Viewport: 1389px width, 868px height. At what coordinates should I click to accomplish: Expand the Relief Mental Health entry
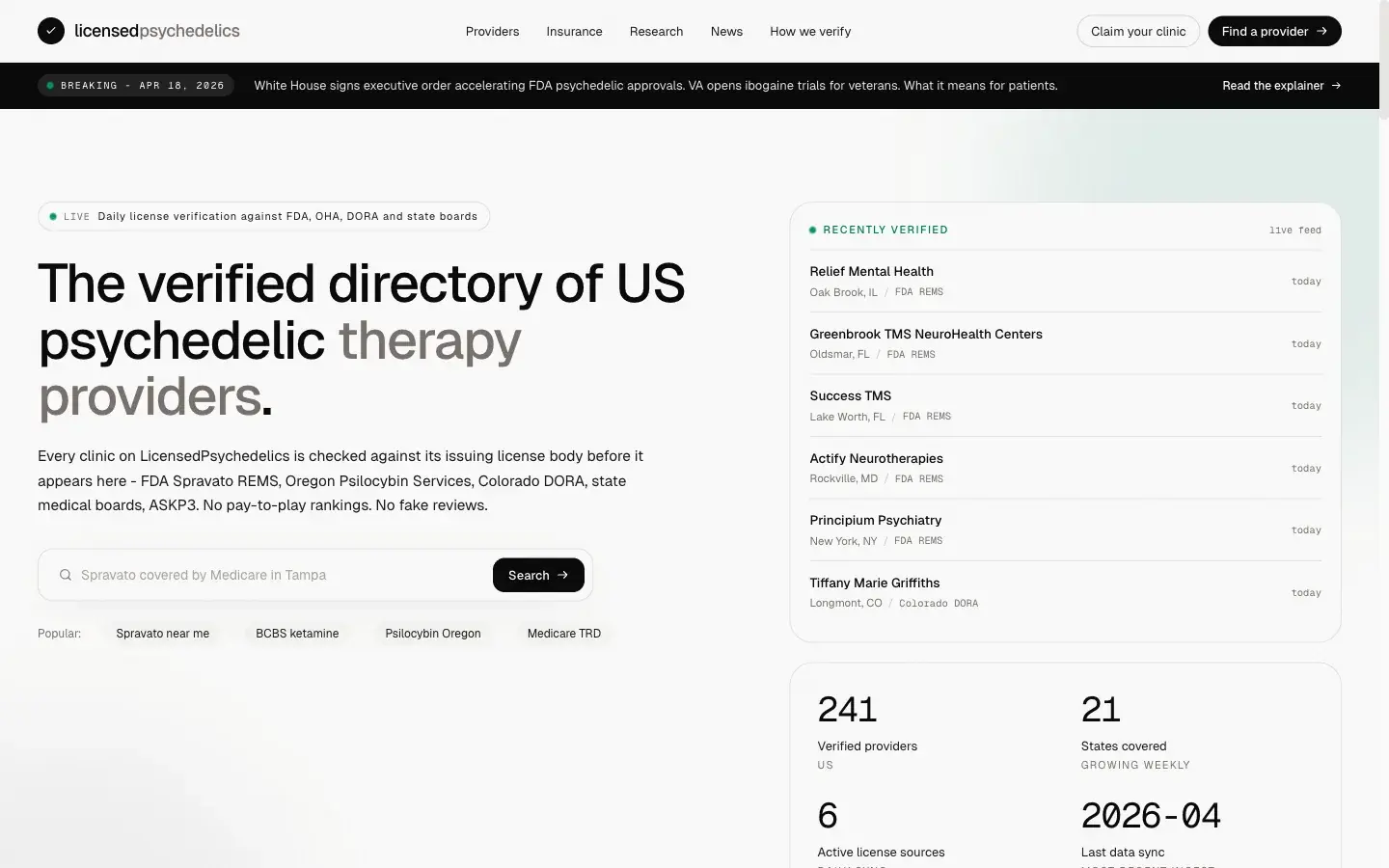(x=871, y=271)
